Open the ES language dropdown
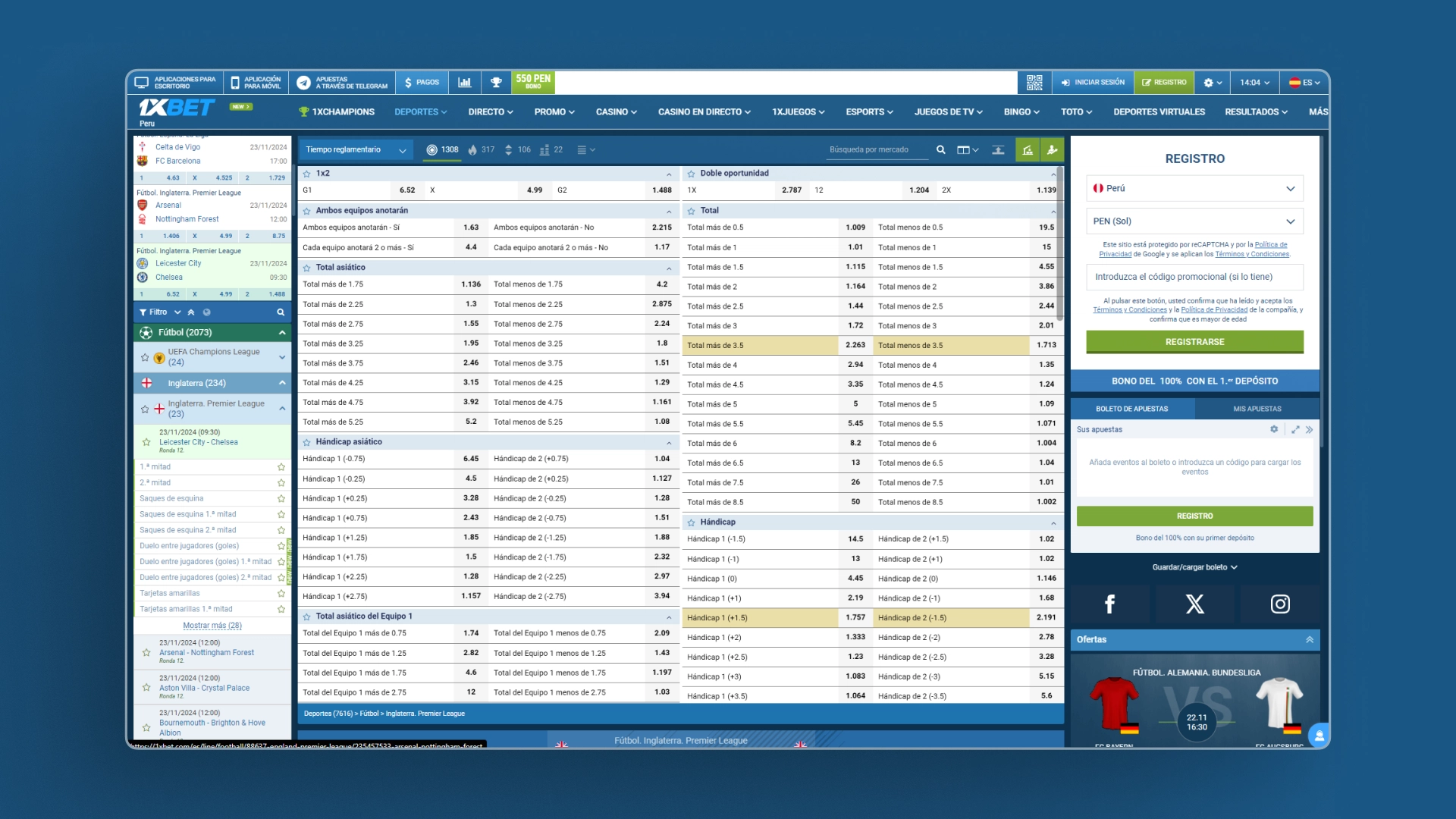1456x819 pixels. coord(1304,83)
